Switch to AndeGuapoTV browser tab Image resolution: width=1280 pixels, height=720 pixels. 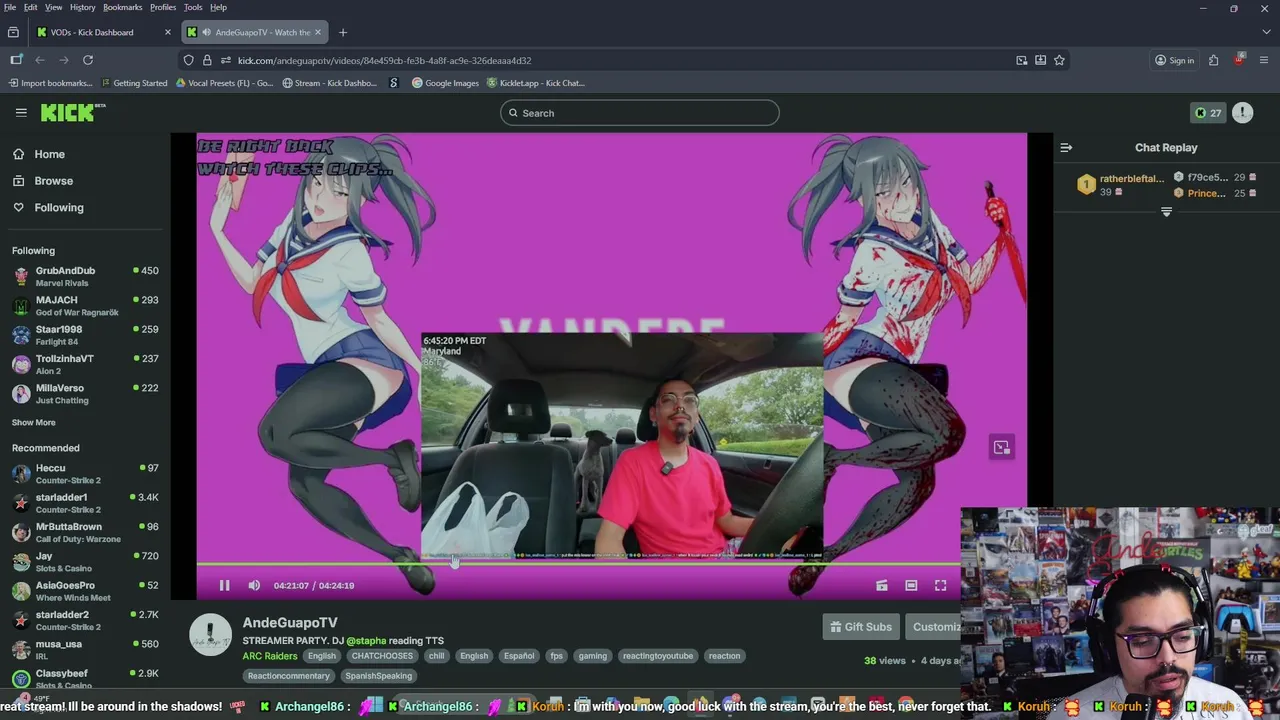click(x=254, y=32)
